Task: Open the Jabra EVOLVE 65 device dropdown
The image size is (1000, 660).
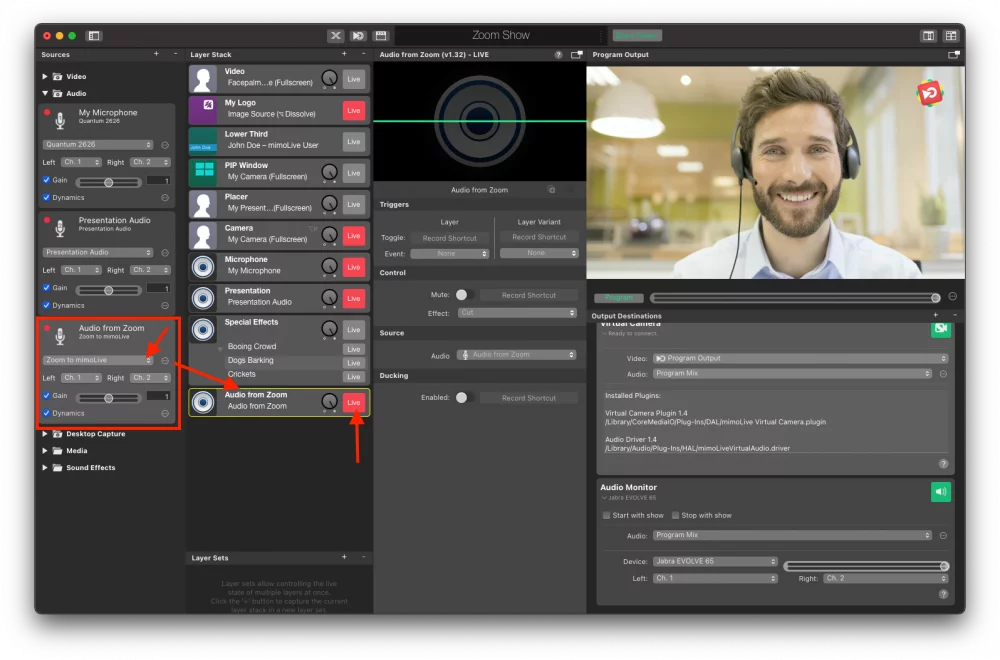Action: coord(715,561)
